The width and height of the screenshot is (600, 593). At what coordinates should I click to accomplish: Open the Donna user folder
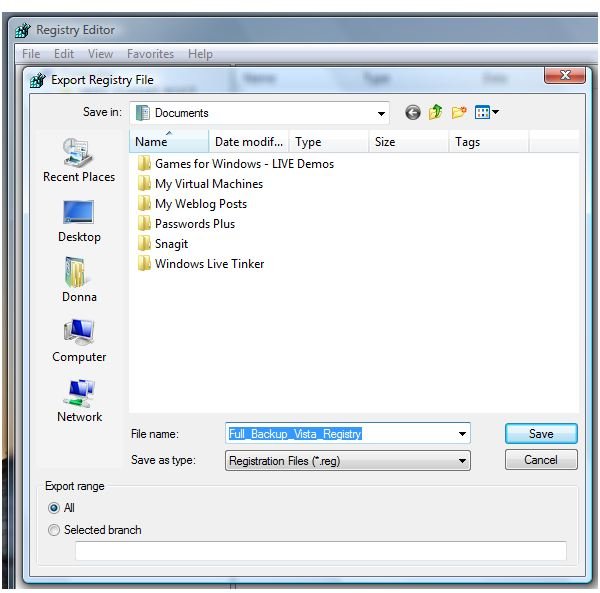point(79,280)
